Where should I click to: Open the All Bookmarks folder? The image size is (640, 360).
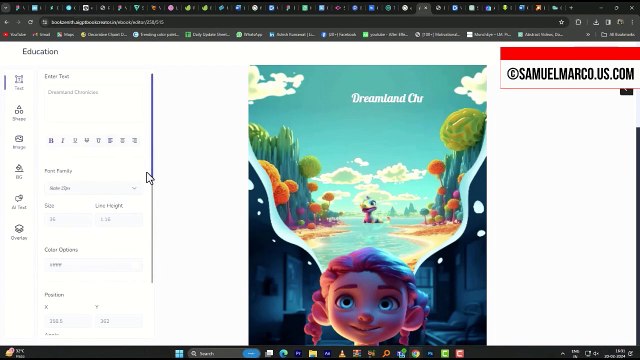click(618, 35)
